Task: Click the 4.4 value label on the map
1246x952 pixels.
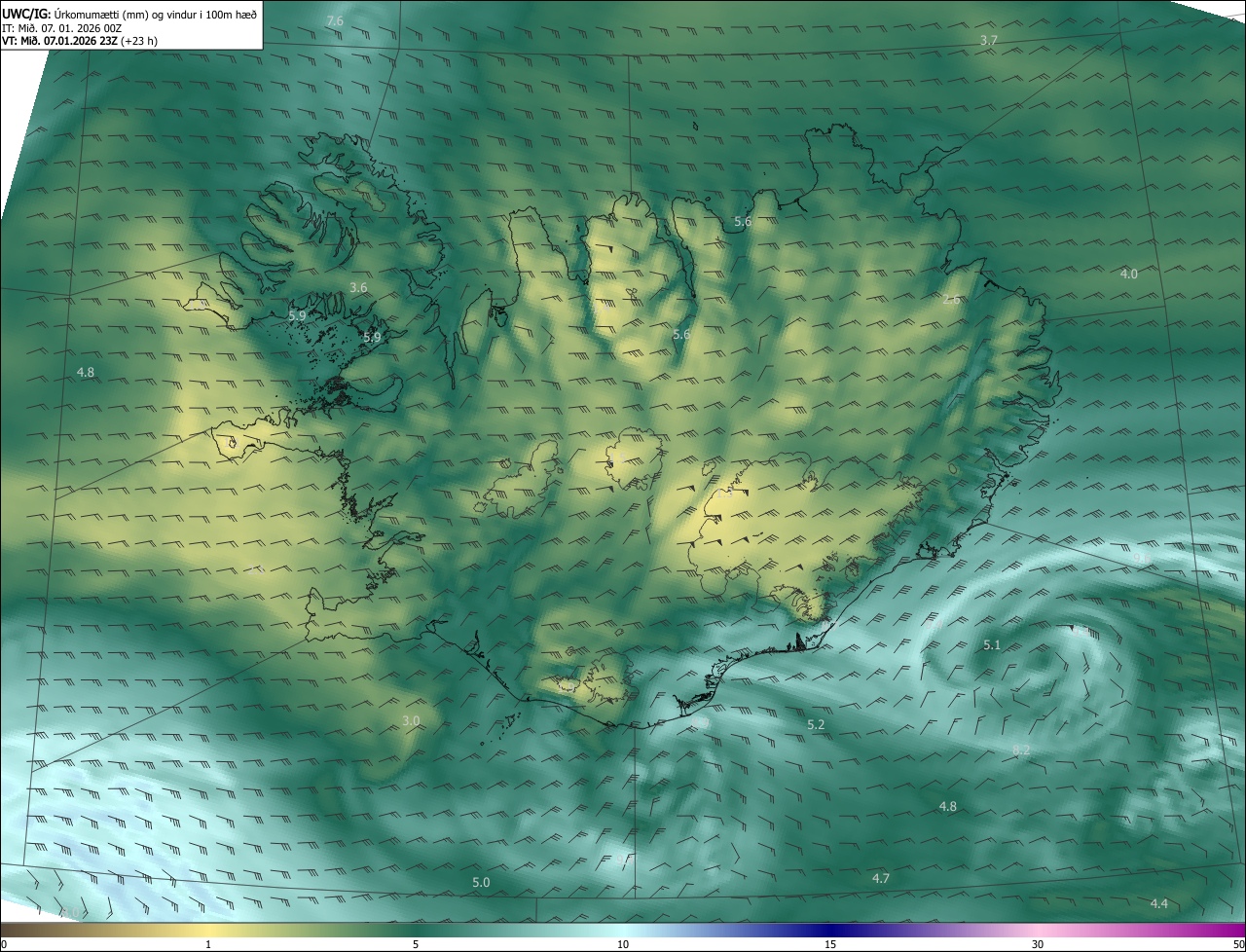Action: point(1158,904)
